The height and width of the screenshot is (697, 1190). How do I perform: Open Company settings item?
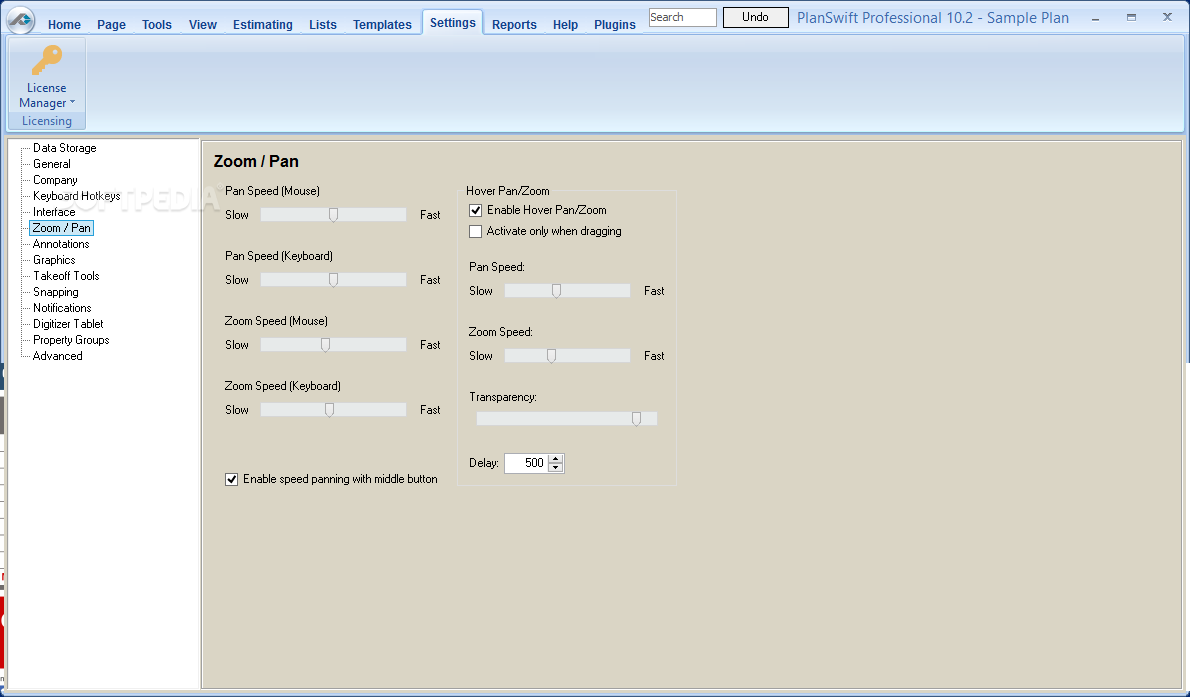(55, 180)
